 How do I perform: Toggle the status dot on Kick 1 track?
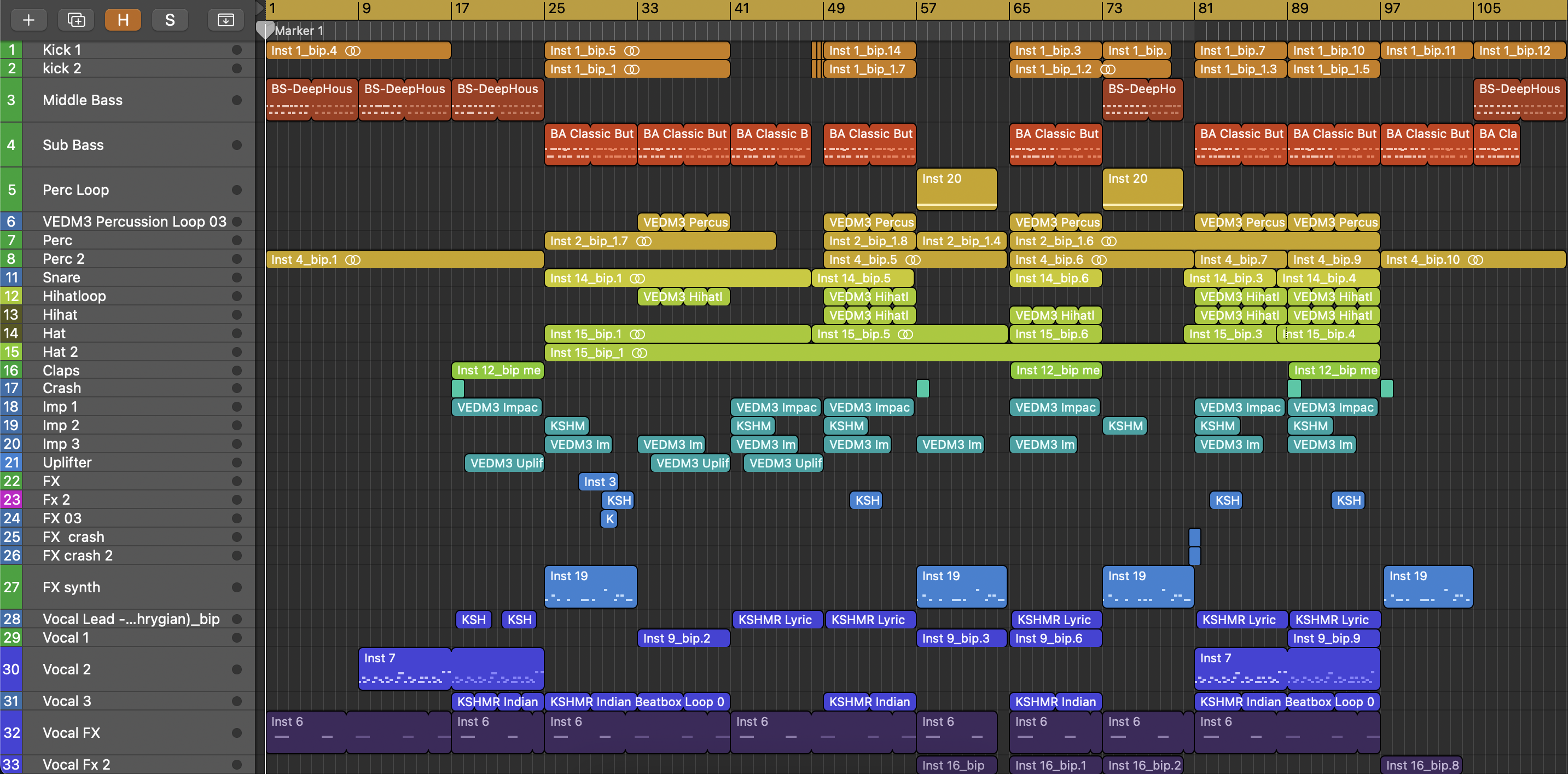pyautogui.click(x=237, y=50)
